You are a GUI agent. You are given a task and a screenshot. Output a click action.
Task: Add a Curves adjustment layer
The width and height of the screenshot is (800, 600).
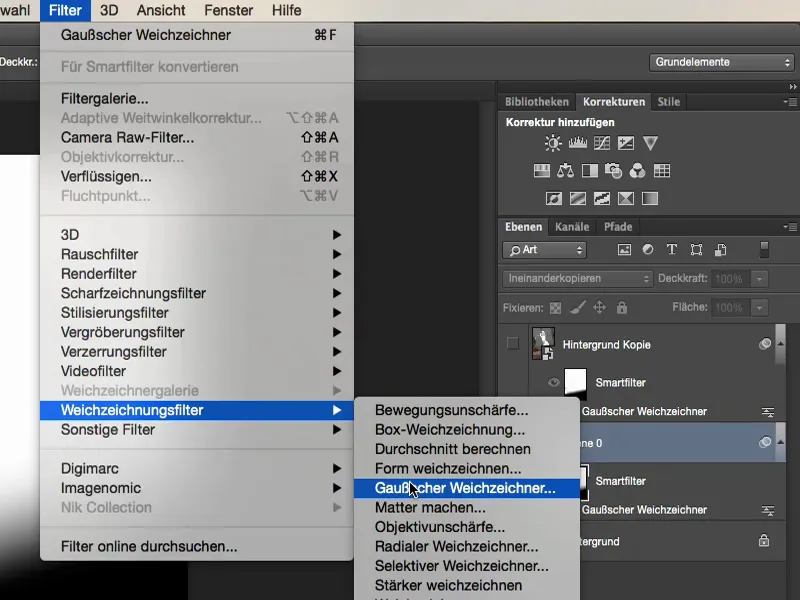pos(601,143)
